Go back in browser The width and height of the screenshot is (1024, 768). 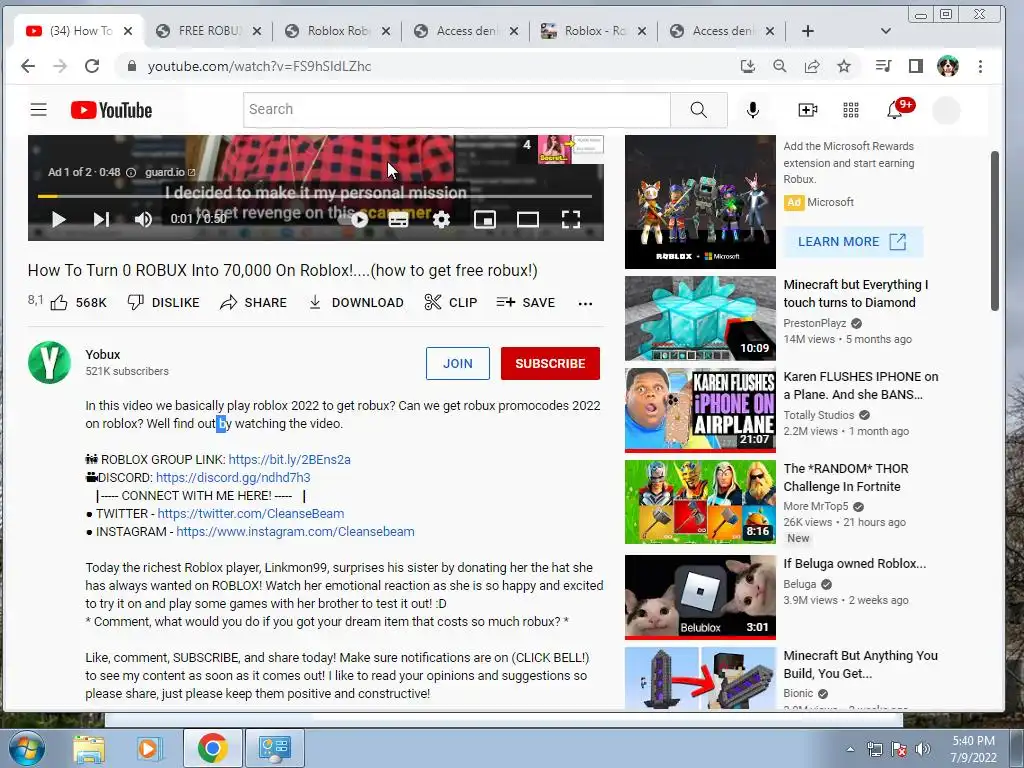(x=27, y=66)
